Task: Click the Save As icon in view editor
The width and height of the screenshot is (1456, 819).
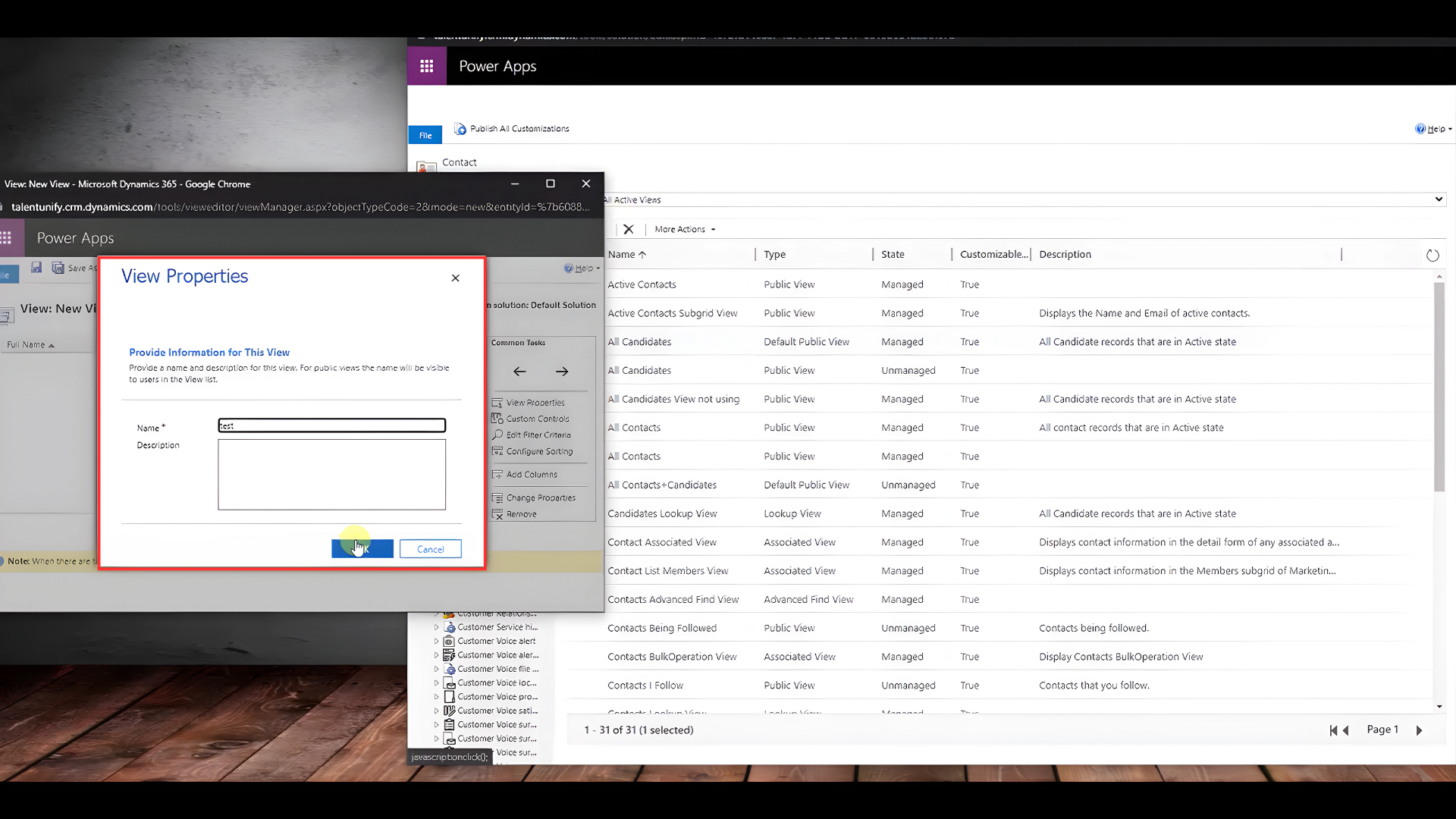Action: (58, 268)
